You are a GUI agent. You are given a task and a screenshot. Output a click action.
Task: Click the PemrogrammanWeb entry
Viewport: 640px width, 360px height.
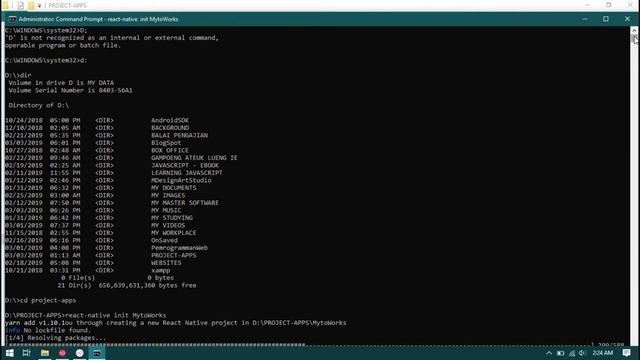[179, 248]
